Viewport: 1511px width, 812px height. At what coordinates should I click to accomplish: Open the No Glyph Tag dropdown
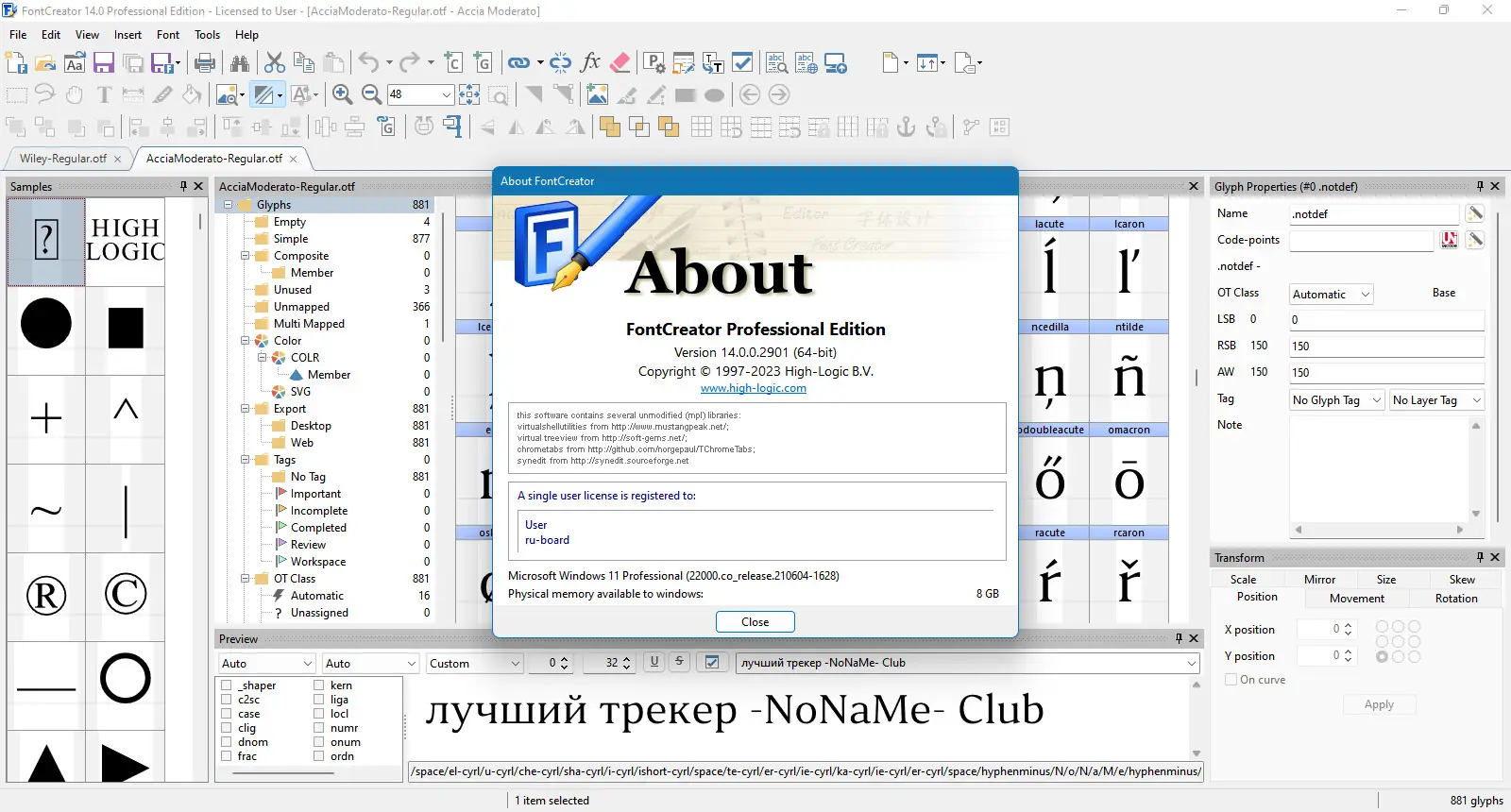(1376, 400)
